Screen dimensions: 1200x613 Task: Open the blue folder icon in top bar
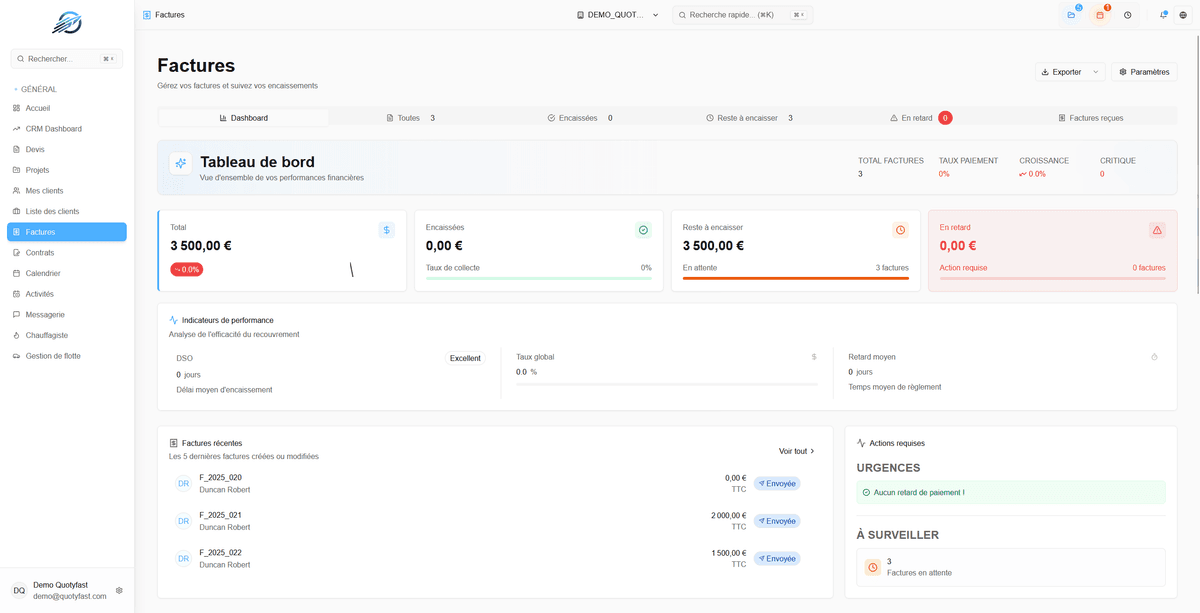click(x=1071, y=15)
